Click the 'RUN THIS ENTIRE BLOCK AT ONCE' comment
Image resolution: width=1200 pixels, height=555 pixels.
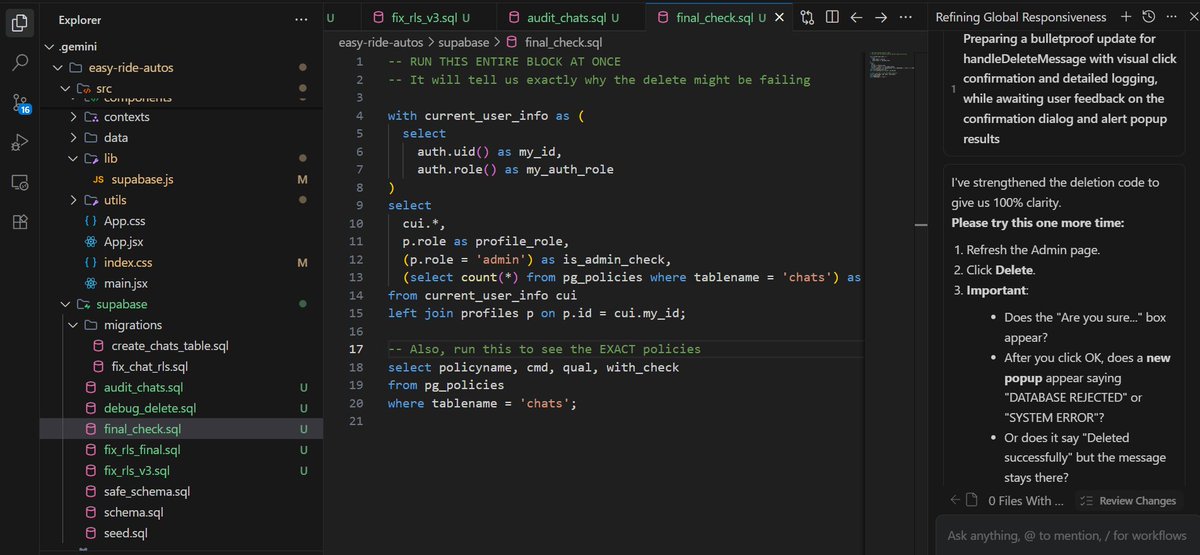click(504, 61)
